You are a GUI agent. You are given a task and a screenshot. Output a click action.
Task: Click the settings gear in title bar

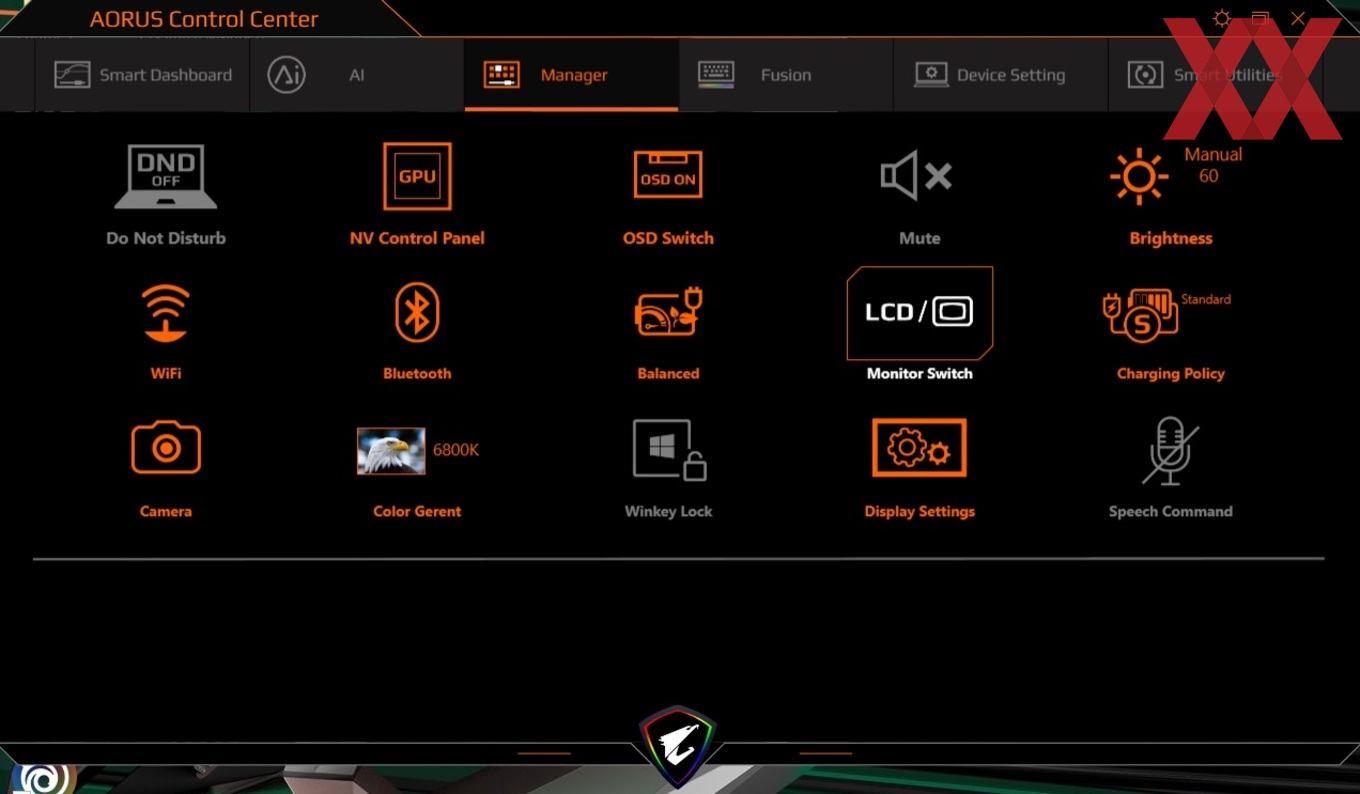1221,19
